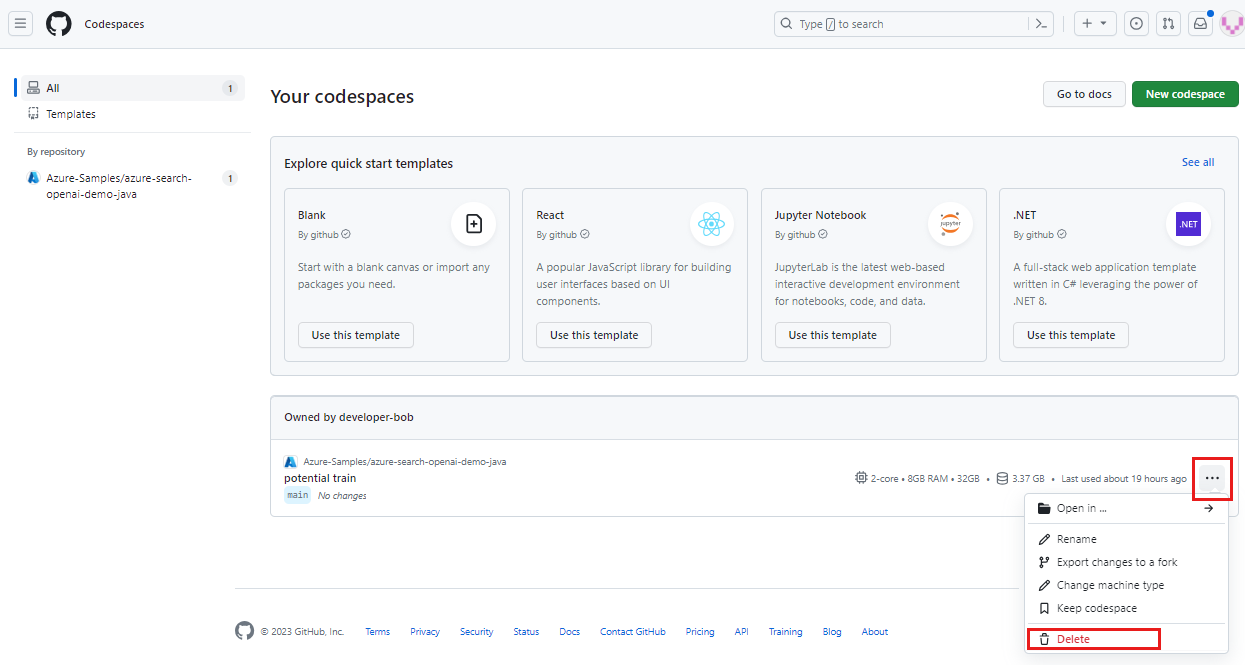Open your profile avatar menu
Viewport: 1245px width, 665px height.
click(1231, 23)
